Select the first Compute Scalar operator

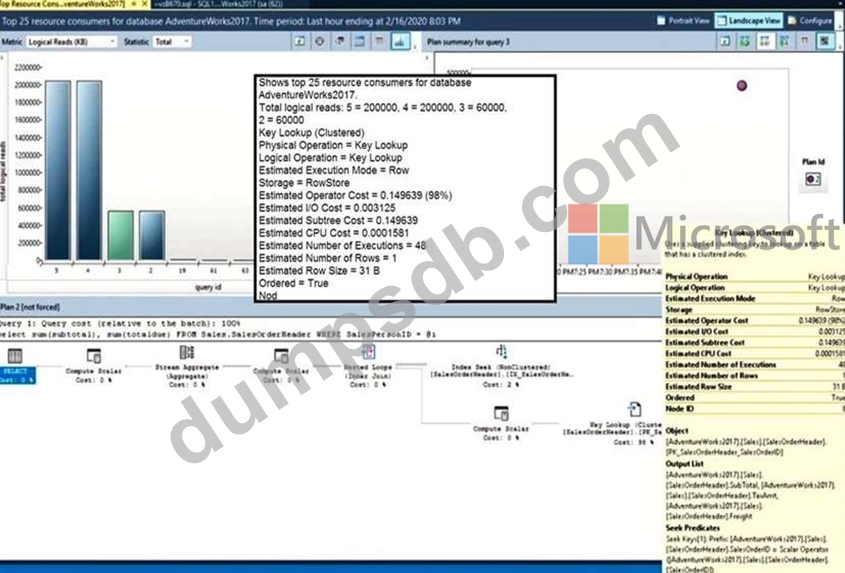[93, 356]
